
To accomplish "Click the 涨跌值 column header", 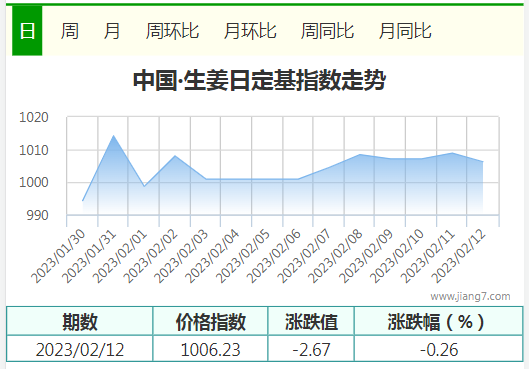I will (x=311, y=321).
